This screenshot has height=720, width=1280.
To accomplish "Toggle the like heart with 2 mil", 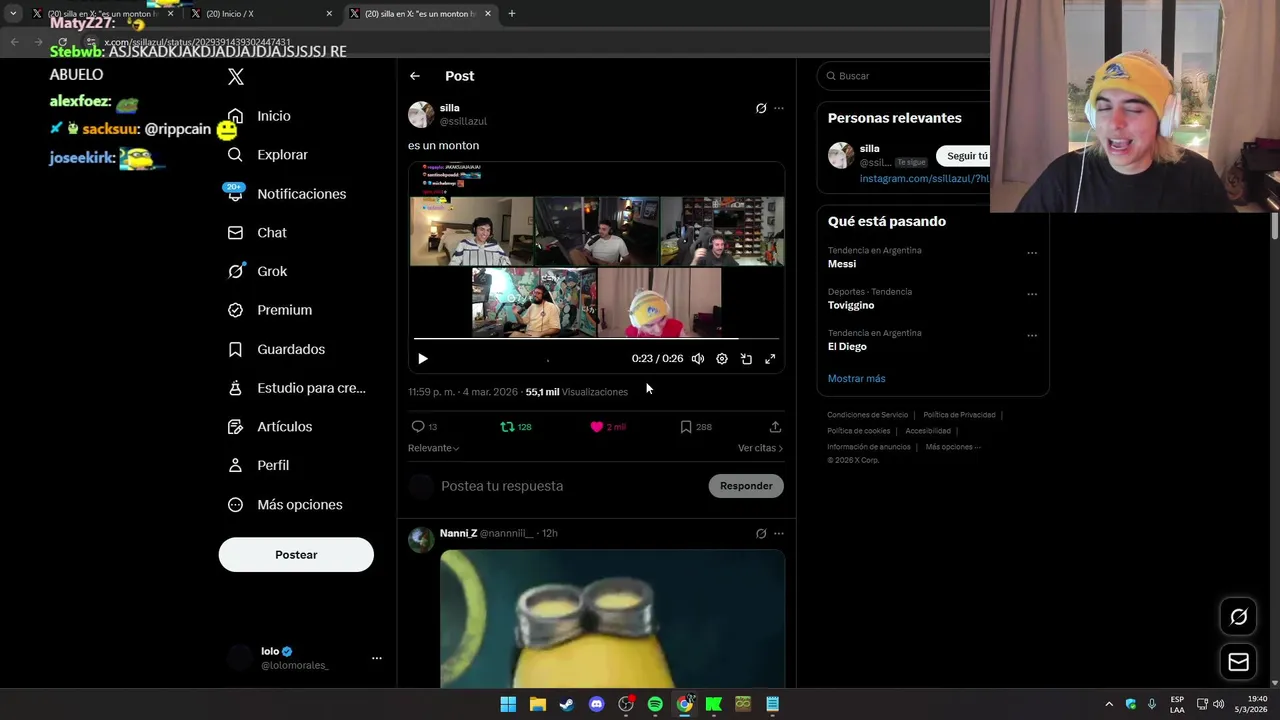I will coord(597,427).
